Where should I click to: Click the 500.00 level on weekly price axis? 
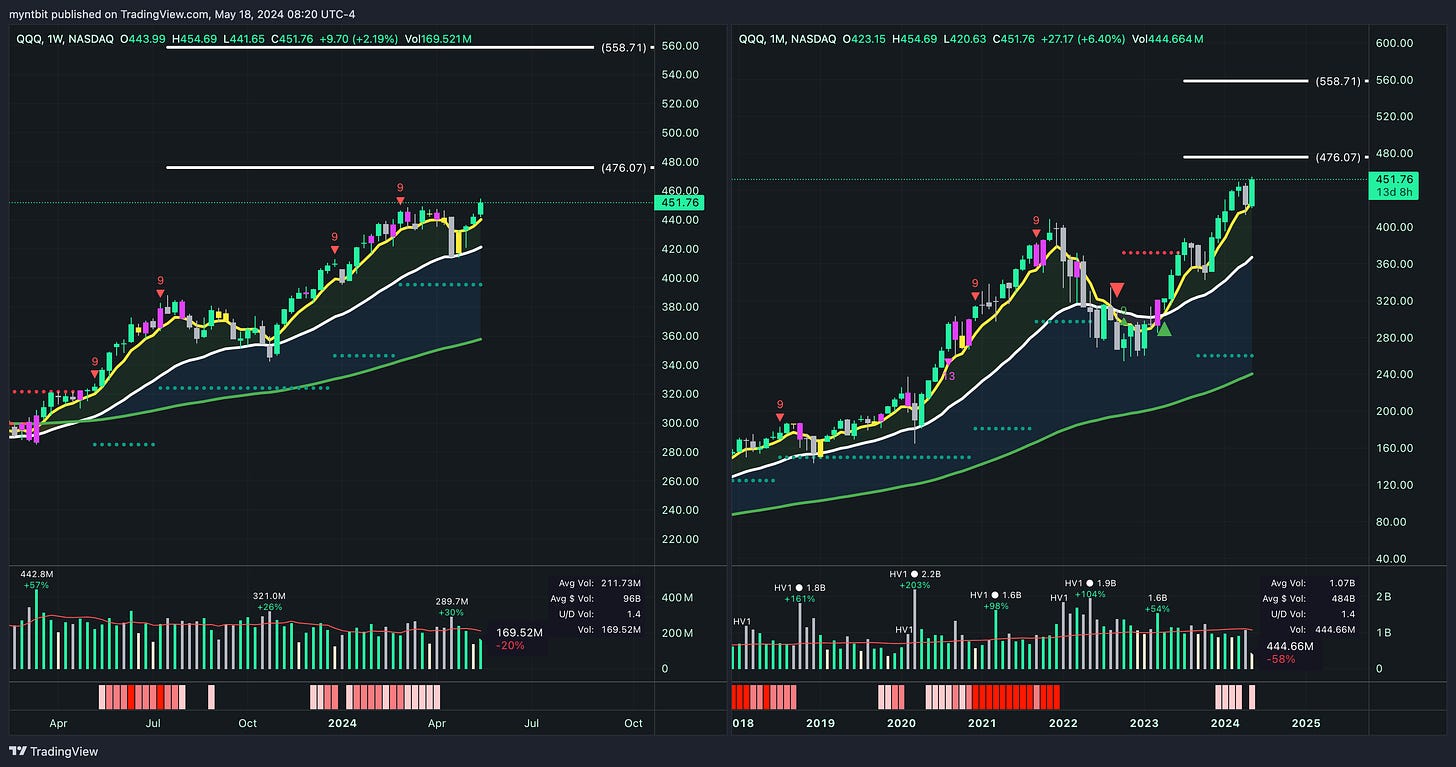pos(678,133)
